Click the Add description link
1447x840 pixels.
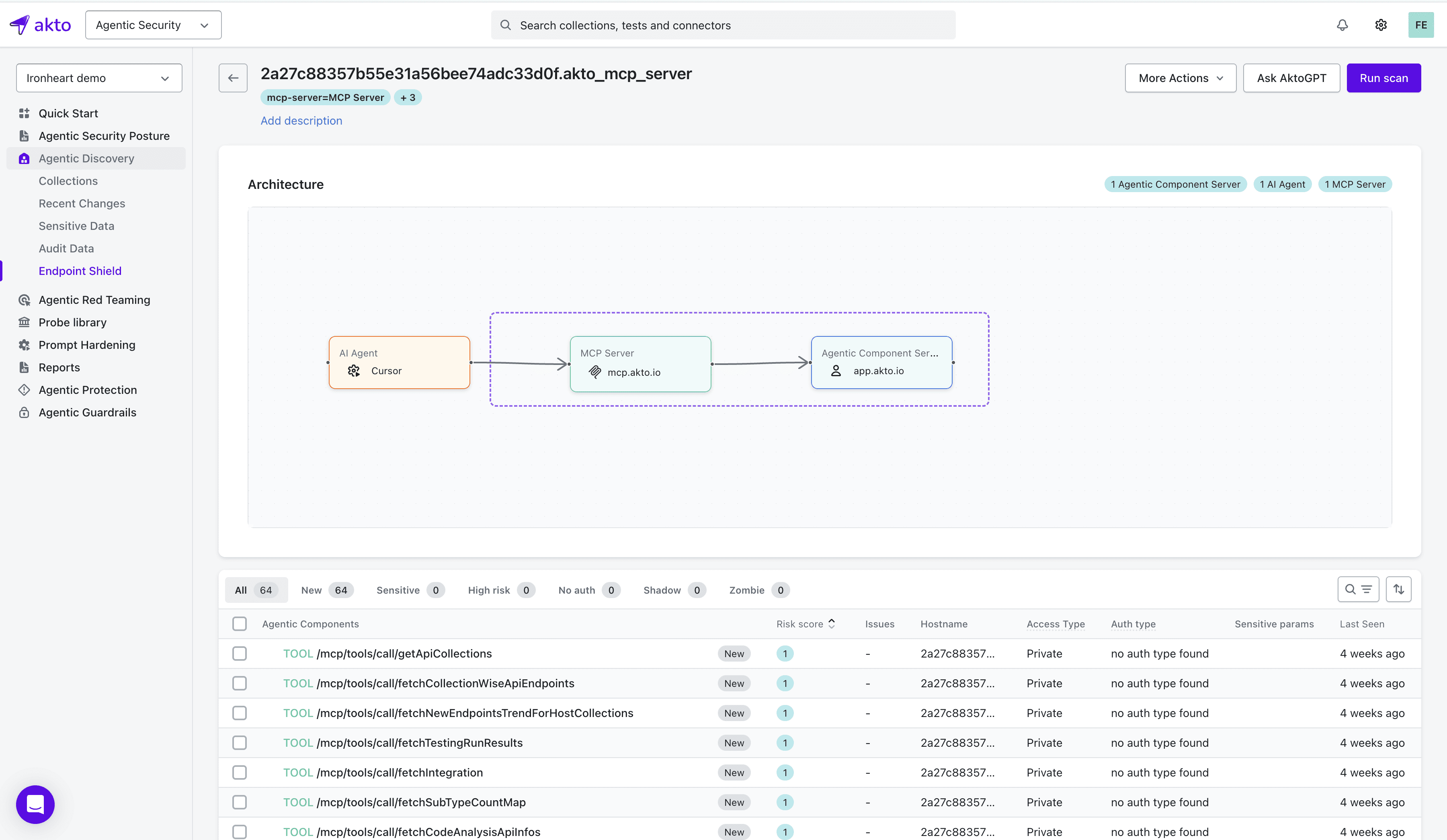(301, 121)
